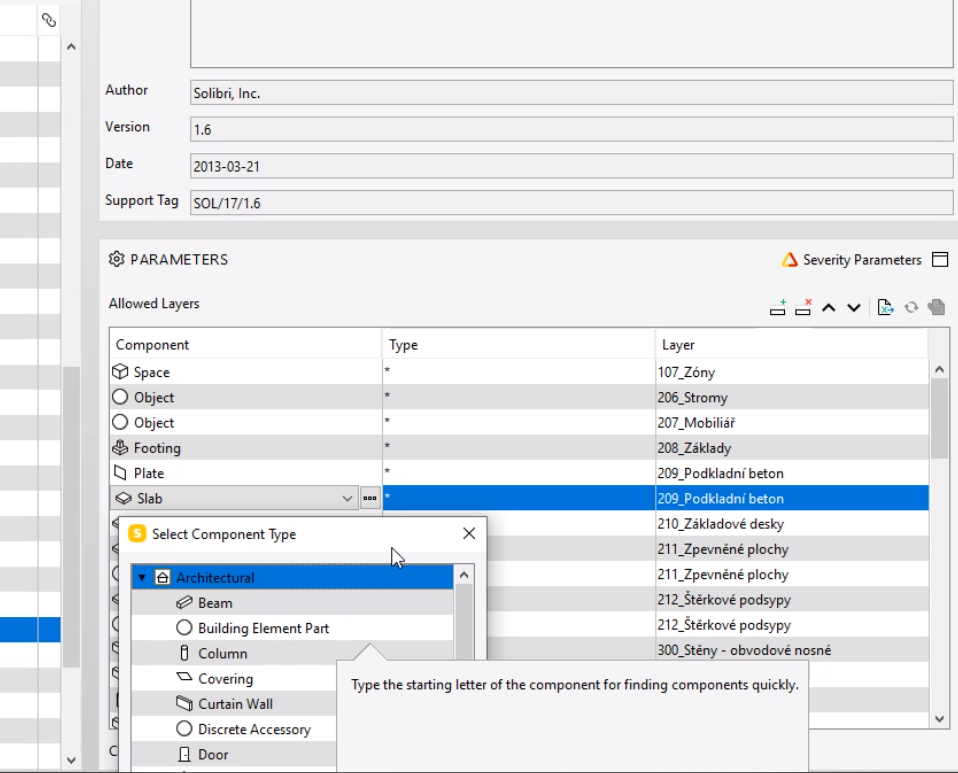Click the Architectural house icon
The image size is (958, 773).
point(163,577)
